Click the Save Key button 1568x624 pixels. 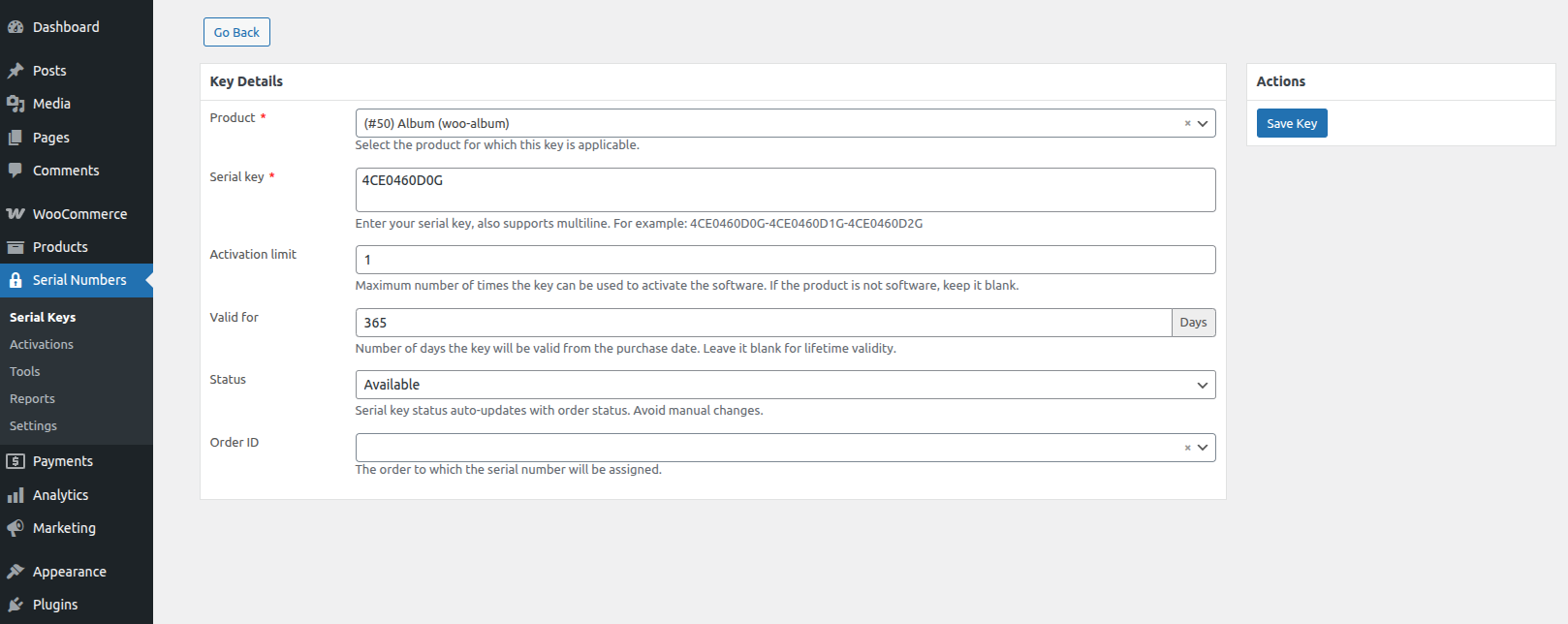[x=1292, y=123]
